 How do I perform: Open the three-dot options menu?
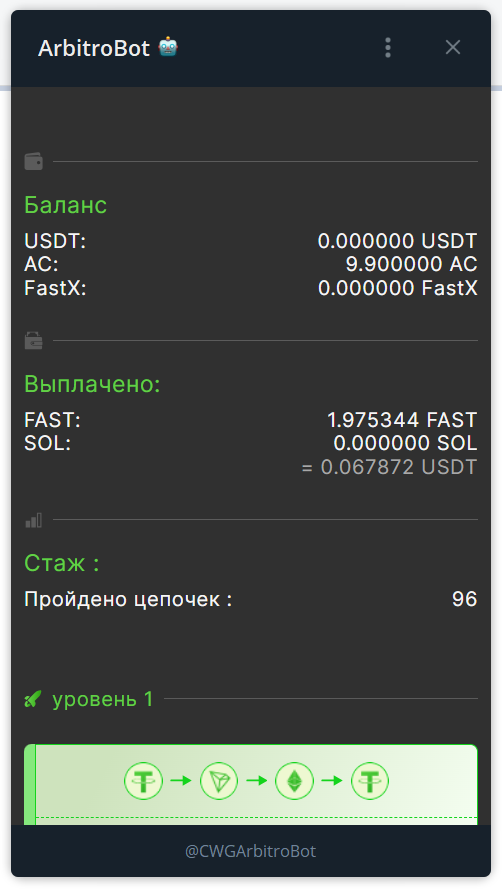point(388,48)
